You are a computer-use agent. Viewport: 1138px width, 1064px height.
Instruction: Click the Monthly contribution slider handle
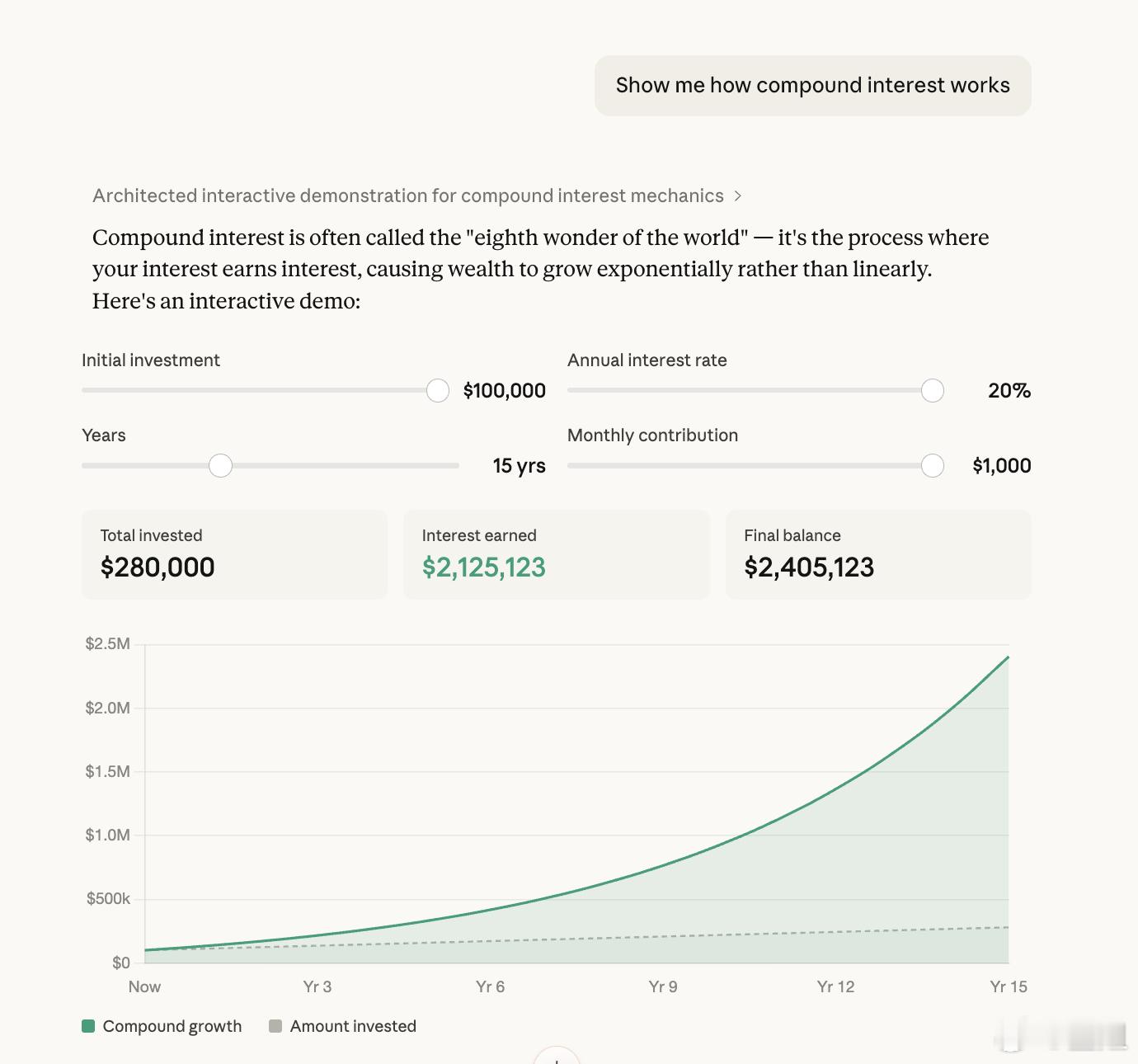tap(933, 466)
